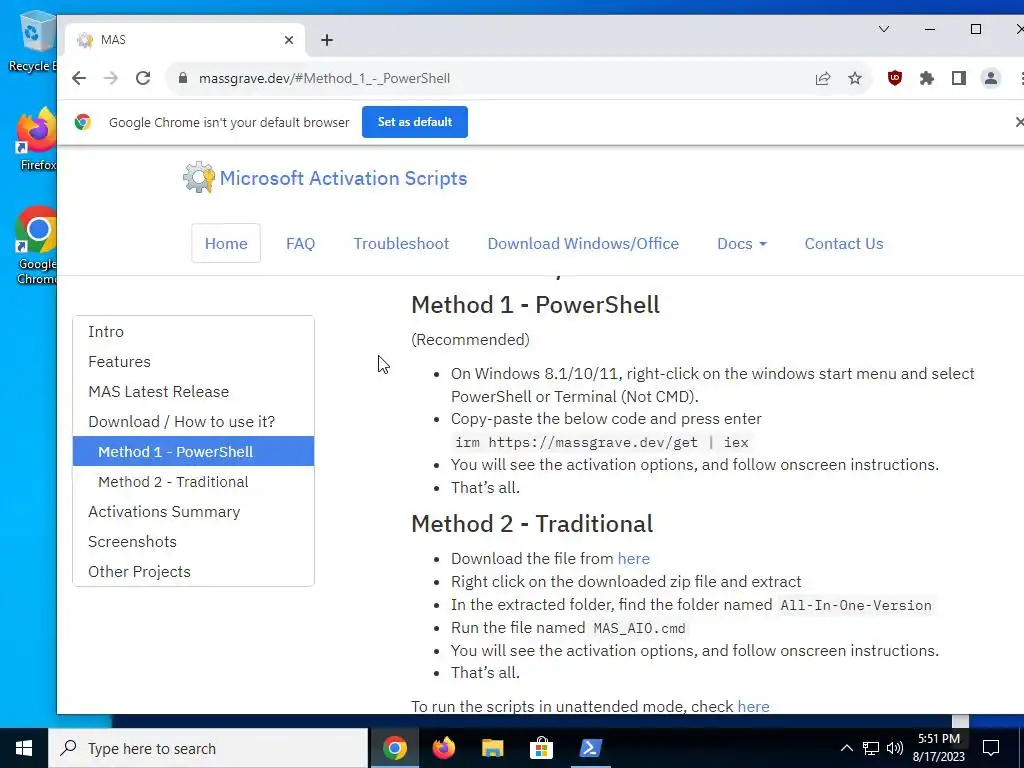Jump to Activations Summary section
Viewport: 1024px width, 768px height.
[193, 512]
